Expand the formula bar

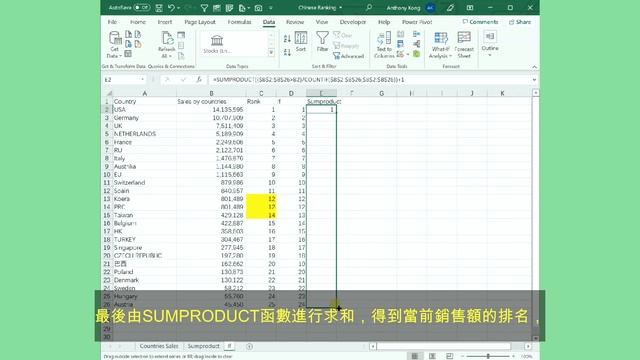[x=534, y=80]
